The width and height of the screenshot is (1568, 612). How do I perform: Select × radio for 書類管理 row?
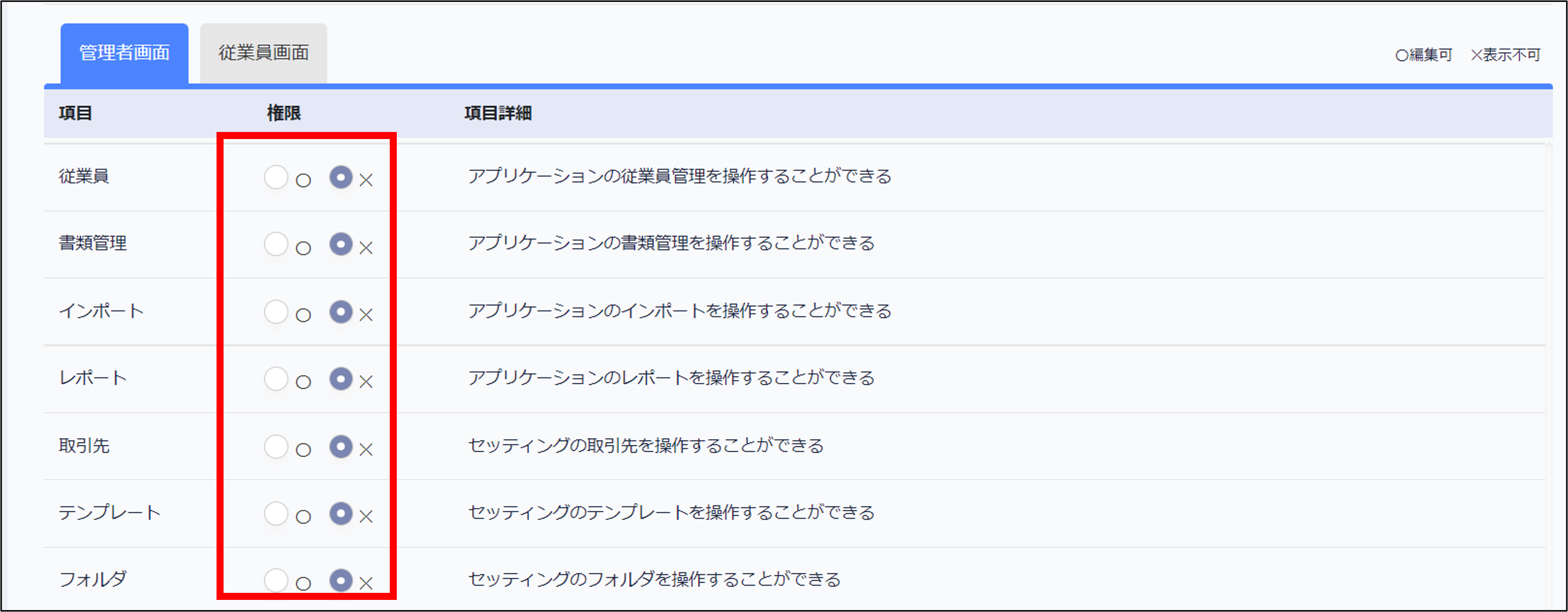point(341,244)
